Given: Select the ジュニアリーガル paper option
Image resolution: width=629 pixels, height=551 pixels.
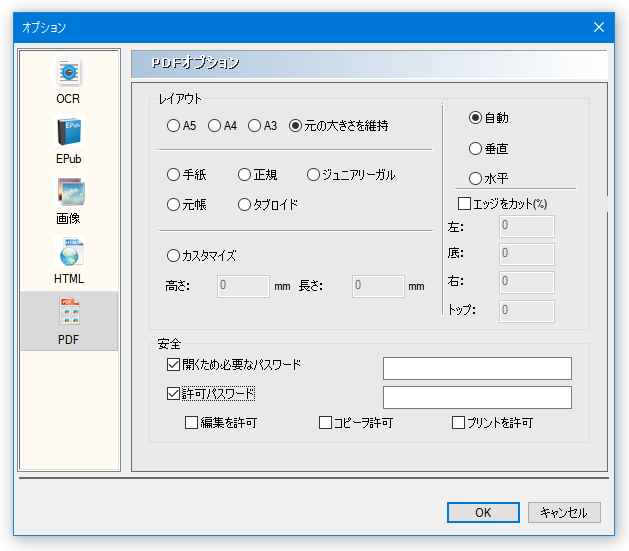Looking at the screenshot, I should (x=313, y=174).
